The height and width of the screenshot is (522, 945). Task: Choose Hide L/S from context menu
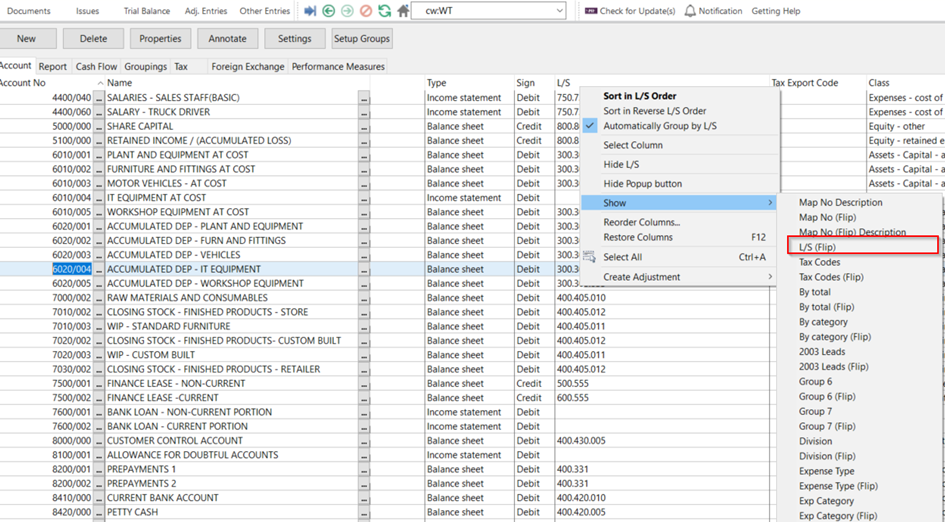[x=621, y=165]
